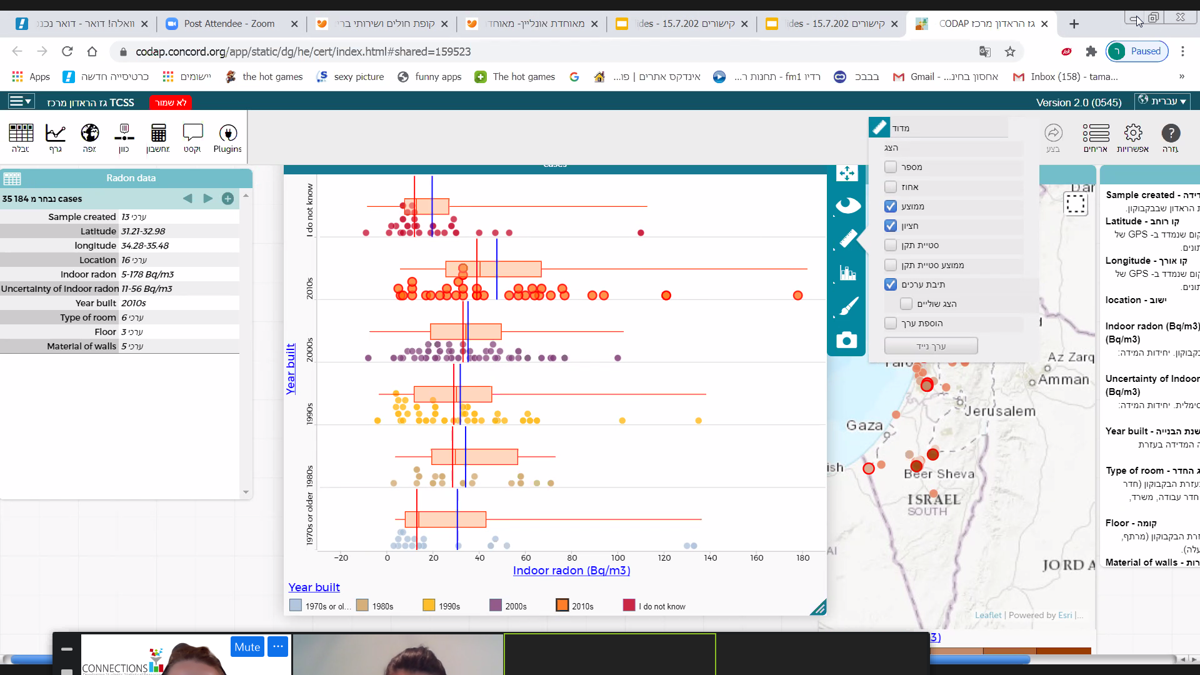Switch to the CODAP browser tab
The height and width of the screenshot is (675, 1200).
coord(978,23)
